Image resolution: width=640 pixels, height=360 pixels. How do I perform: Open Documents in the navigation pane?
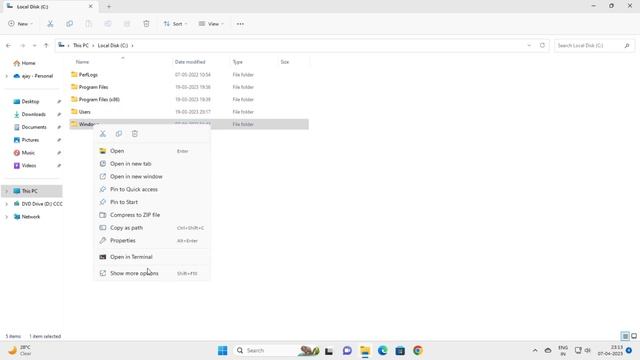point(33,127)
